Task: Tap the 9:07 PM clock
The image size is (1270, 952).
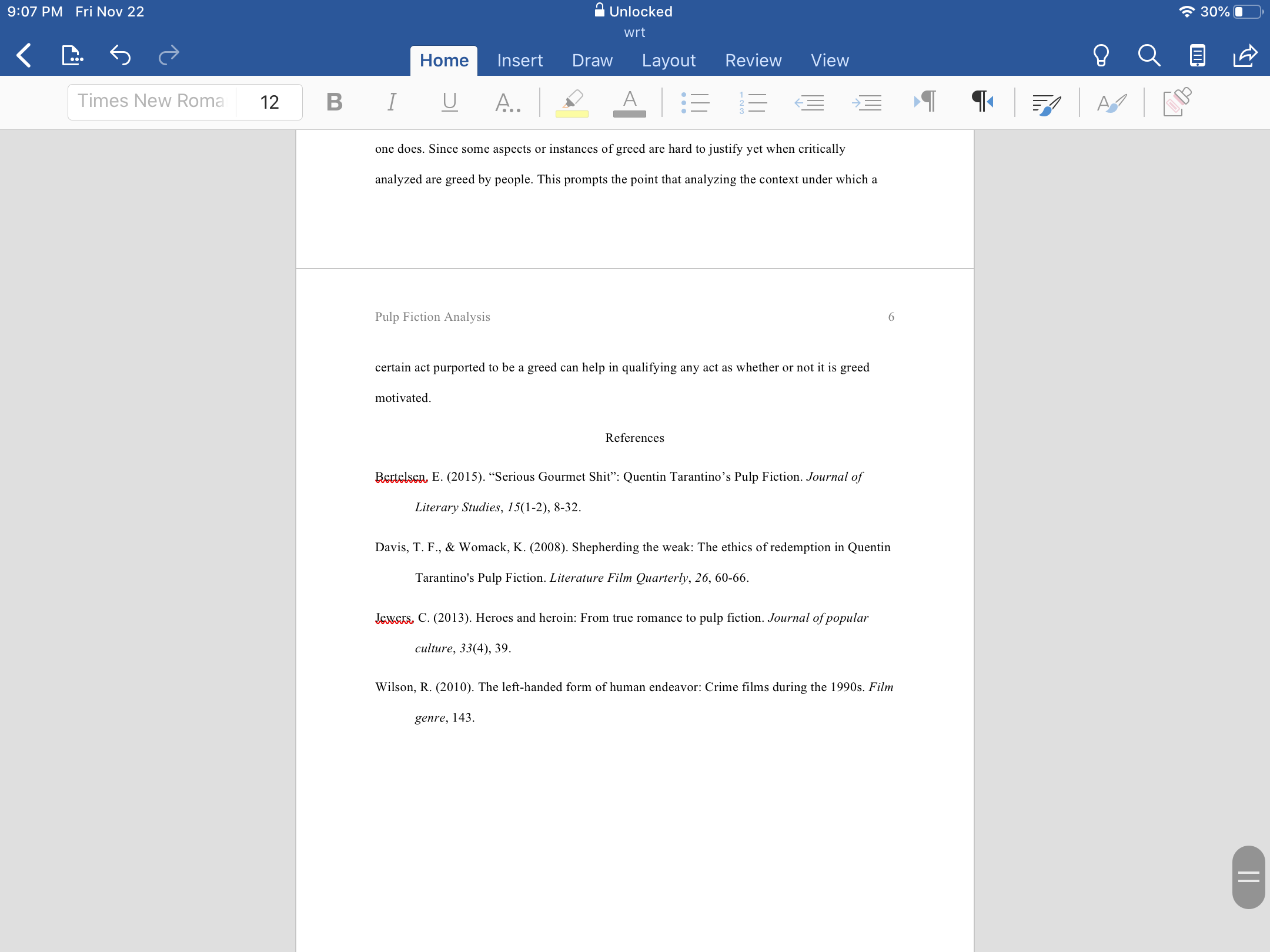Action: [35, 12]
